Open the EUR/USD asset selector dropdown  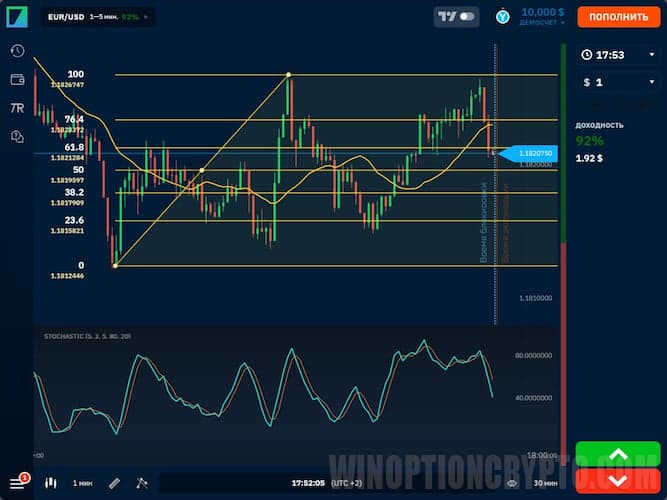(x=97, y=17)
